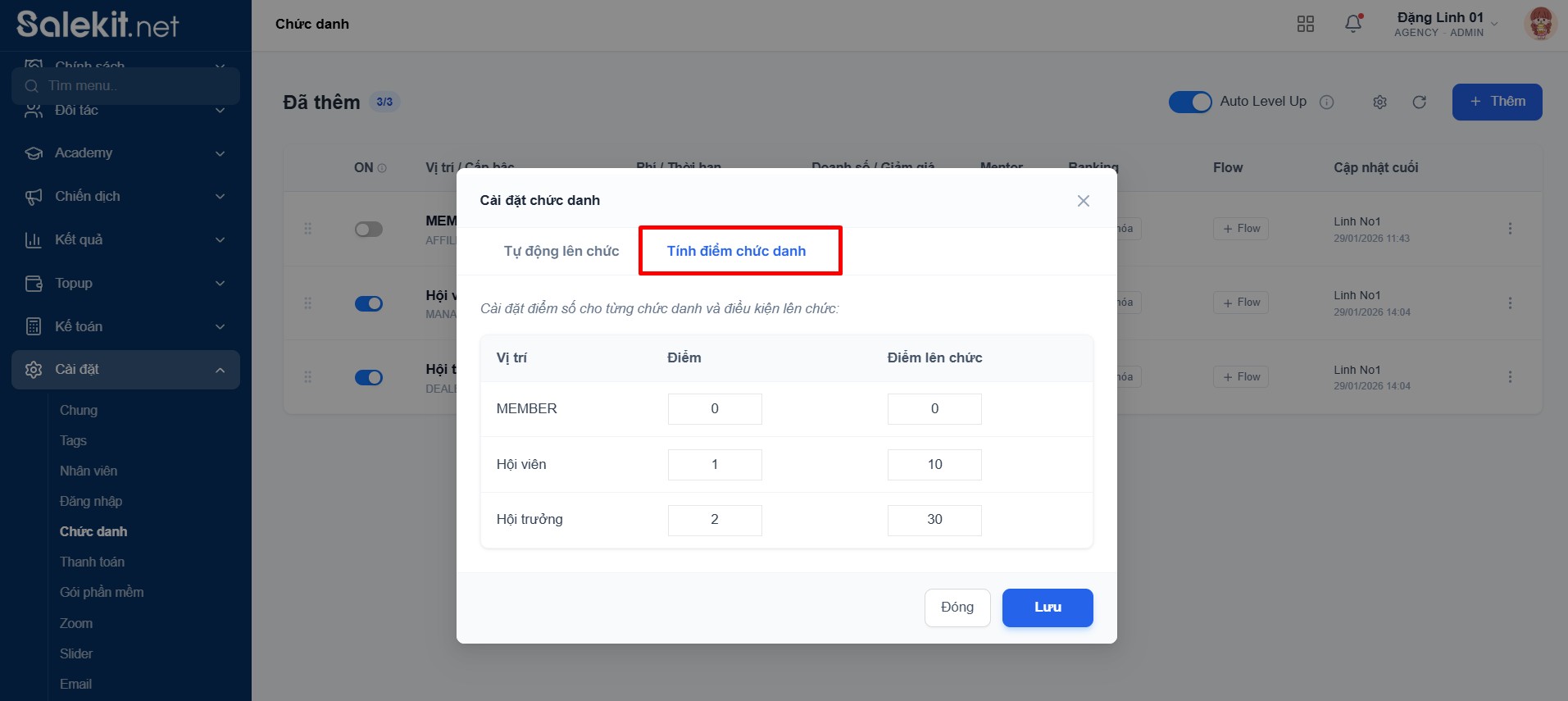Click the drag handle of second row
Viewport: 1568px width, 701px height.
click(x=308, y=303)
